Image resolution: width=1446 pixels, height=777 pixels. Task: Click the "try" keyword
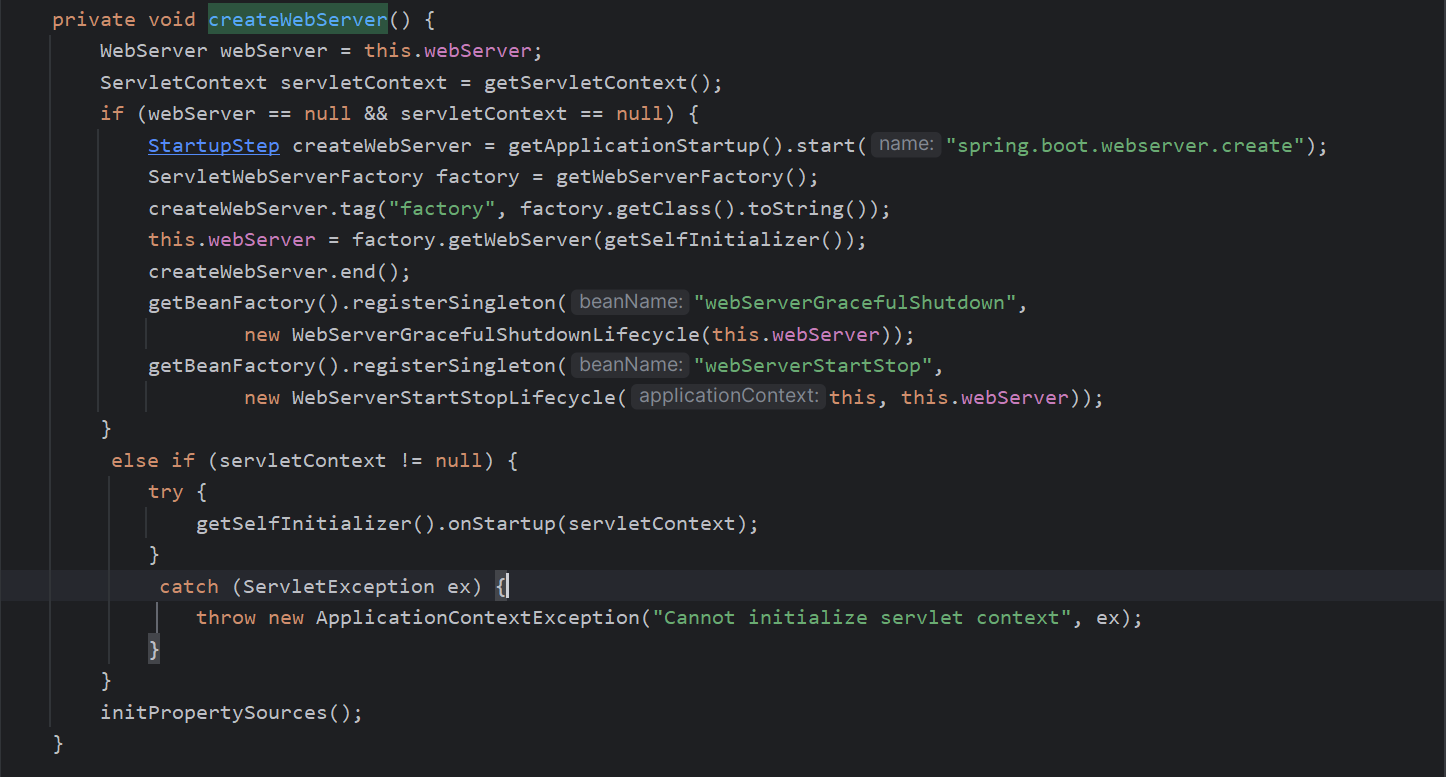[166, 491]
